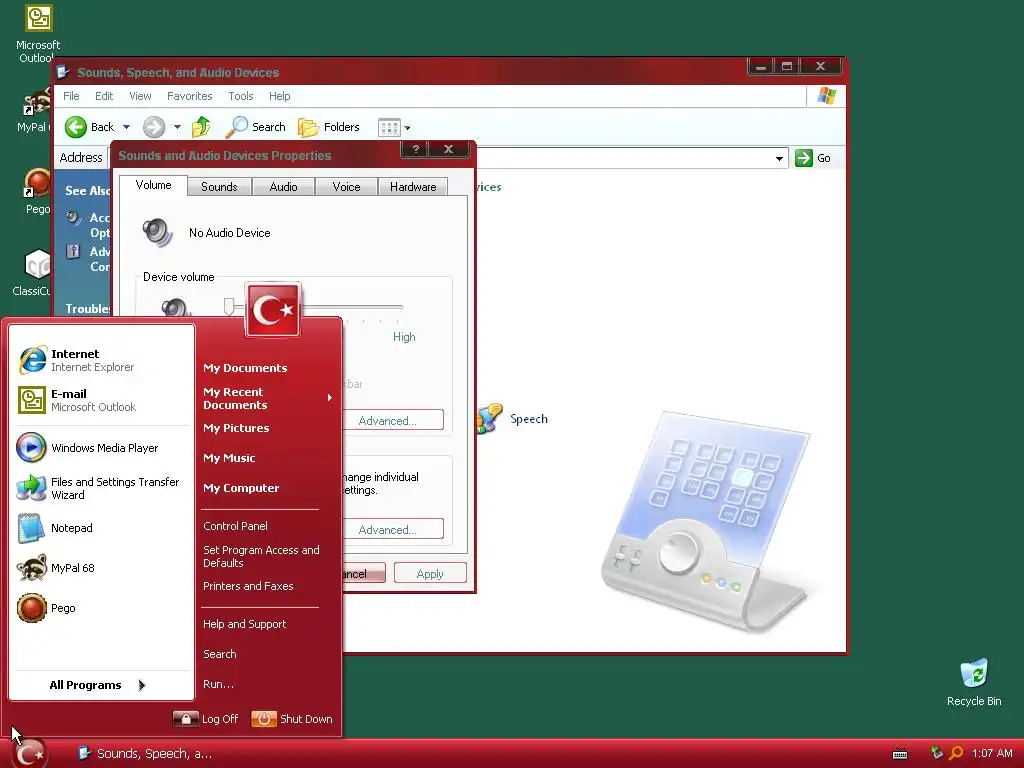Viewport: 1024px width, 768px height.
Task: Open the Forward history dropdown arrow
Action: [x=177, y=127]
